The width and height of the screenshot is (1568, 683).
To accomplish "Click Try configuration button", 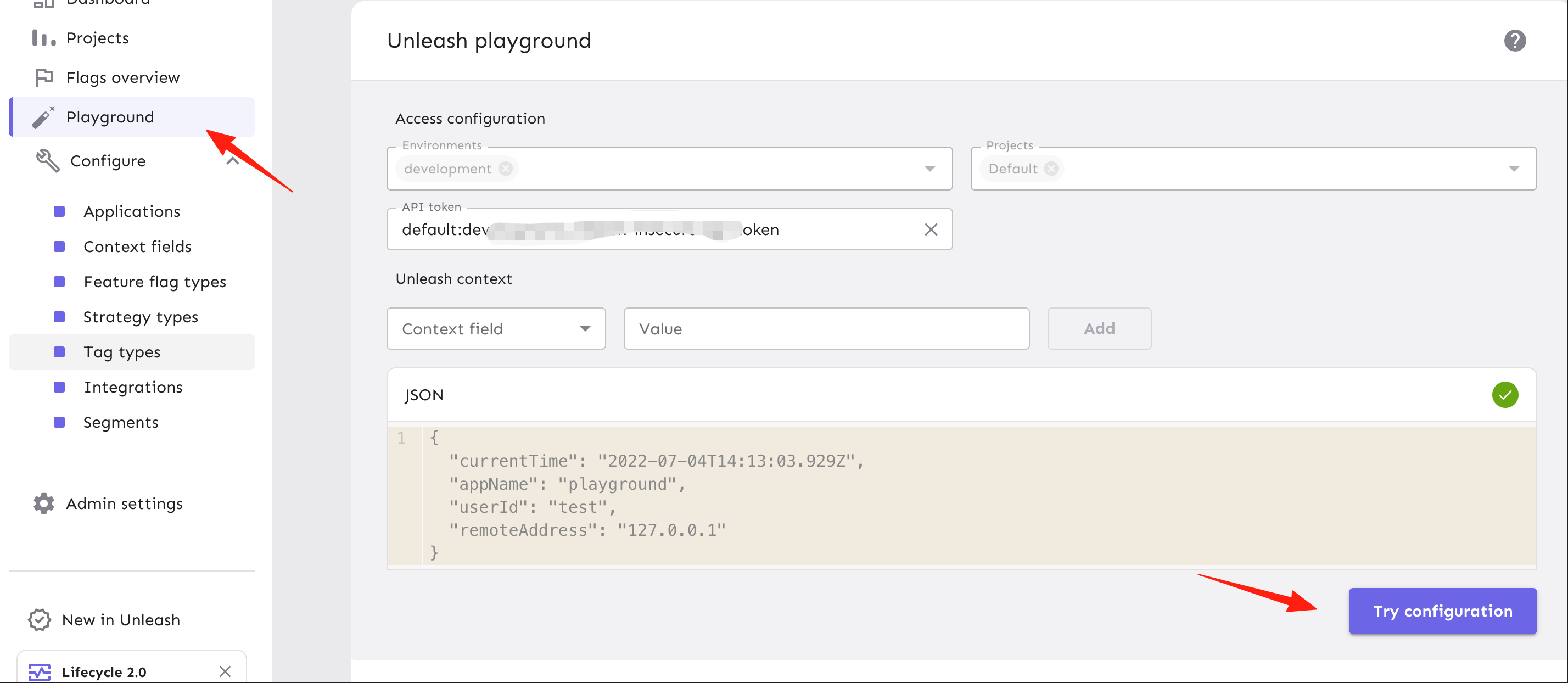I will [x=1443, y=611].
